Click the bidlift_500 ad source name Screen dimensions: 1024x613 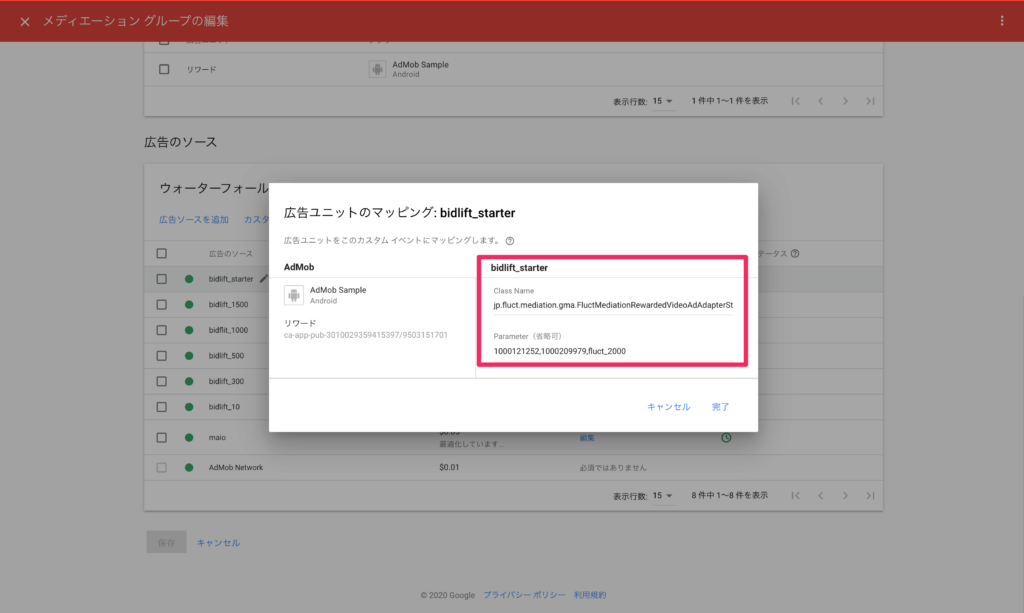[x=227, y=356]
